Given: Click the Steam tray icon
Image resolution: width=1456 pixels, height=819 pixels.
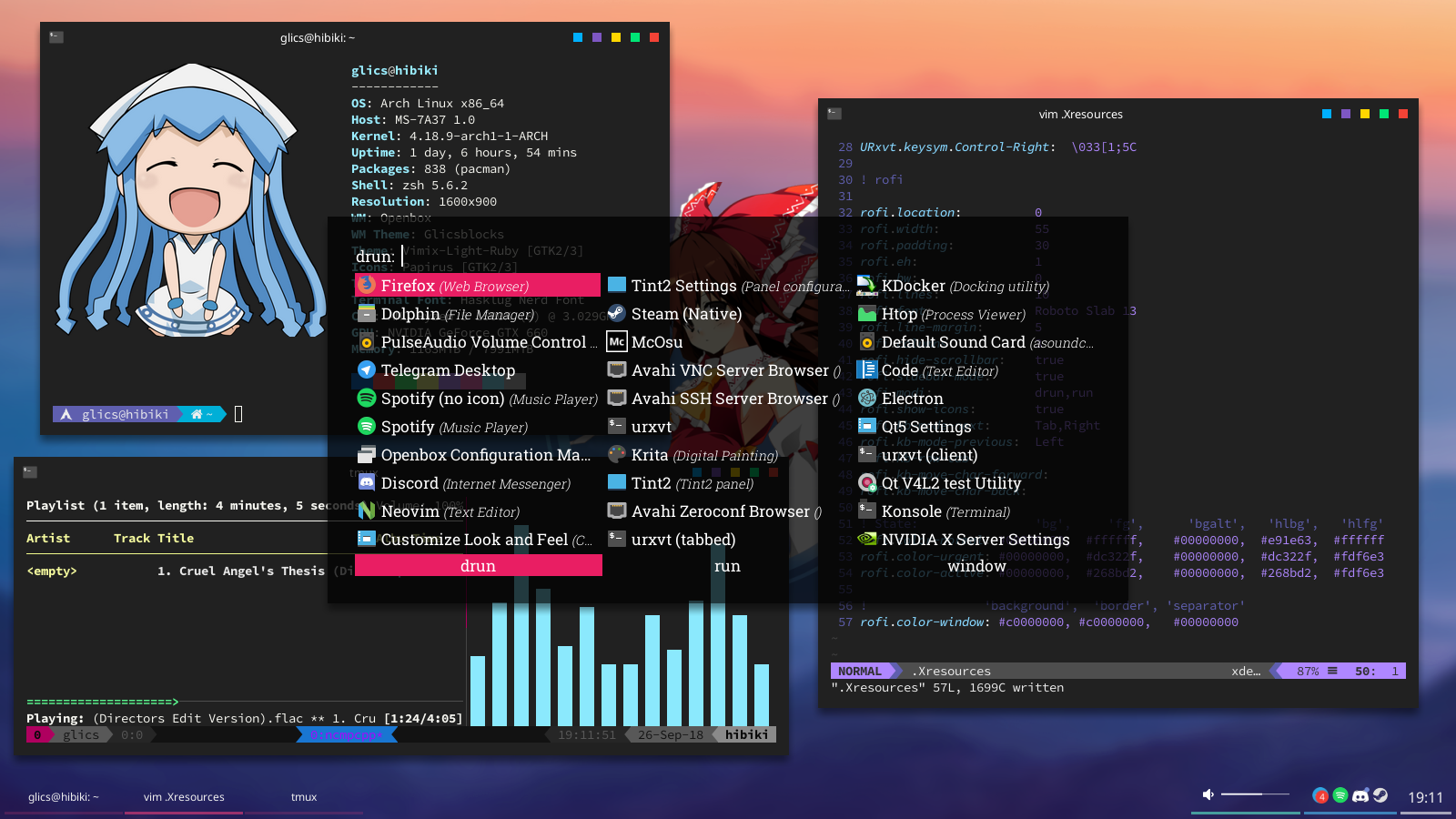Looking at the screenshot, I should coord(1380,795).
